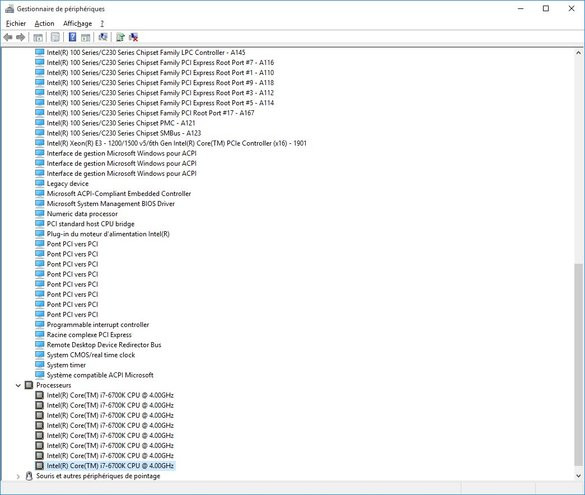585x495 pixels.
Task: Click icon beside Chipset SMBus - A123
Action: (40, 132)
